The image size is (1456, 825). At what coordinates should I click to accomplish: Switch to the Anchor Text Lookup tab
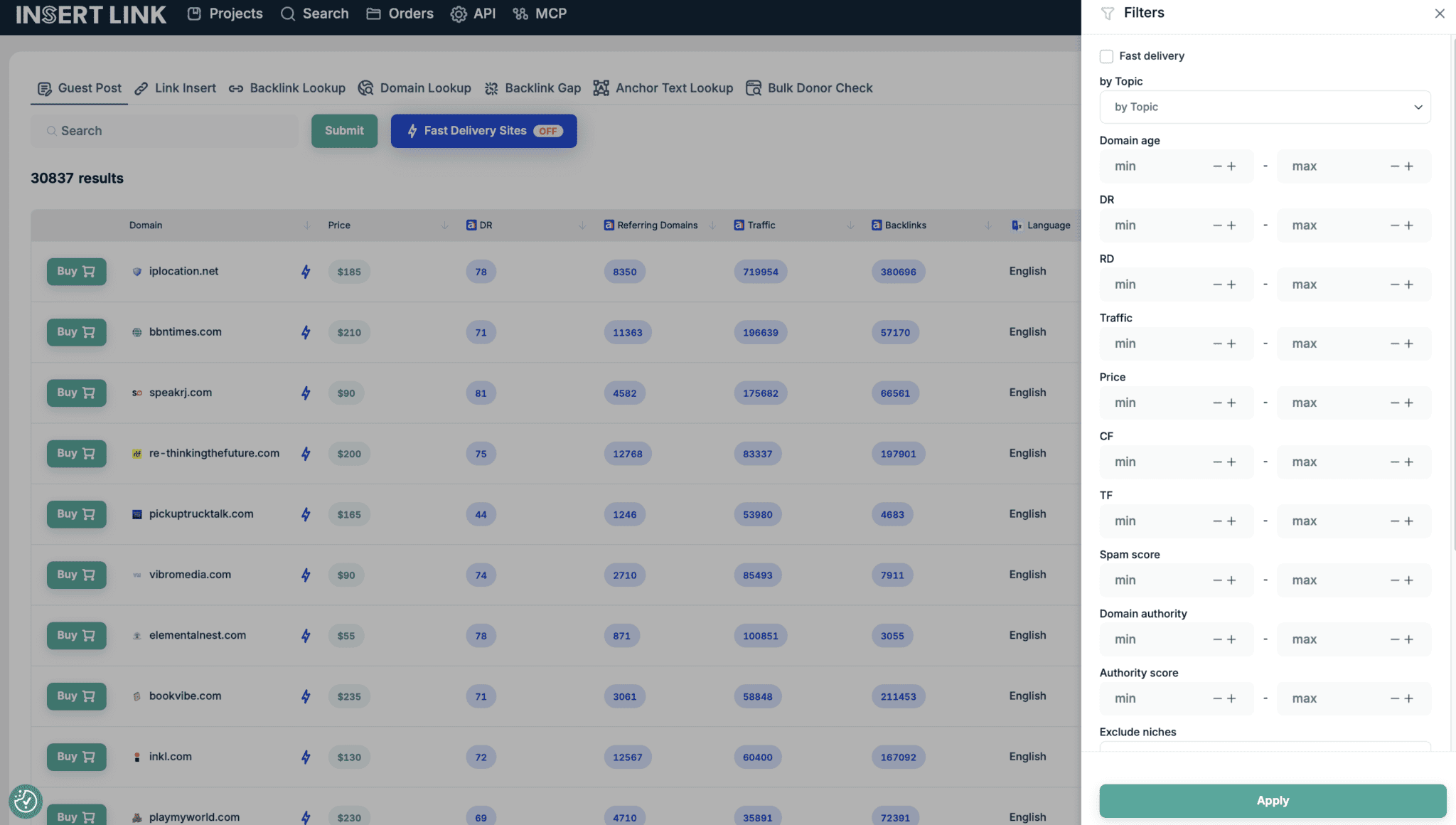tap(663, 88)
